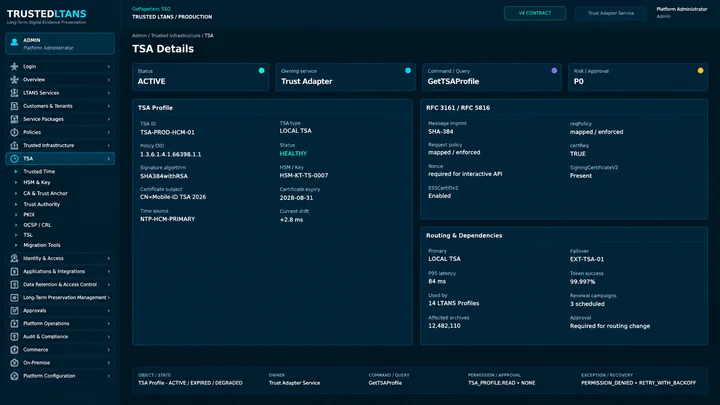
Task: Click the Owning service indicator dot
Action: [408, 71]
